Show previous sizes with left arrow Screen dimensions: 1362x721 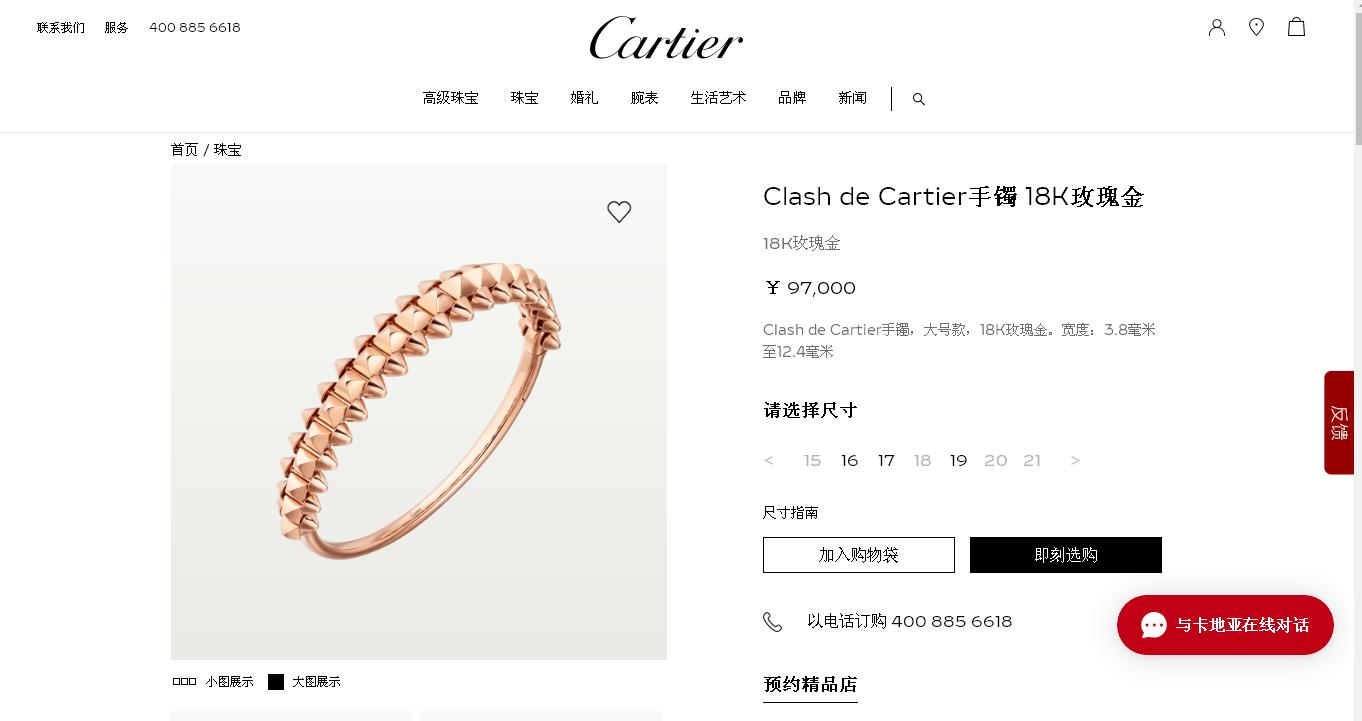769,461
